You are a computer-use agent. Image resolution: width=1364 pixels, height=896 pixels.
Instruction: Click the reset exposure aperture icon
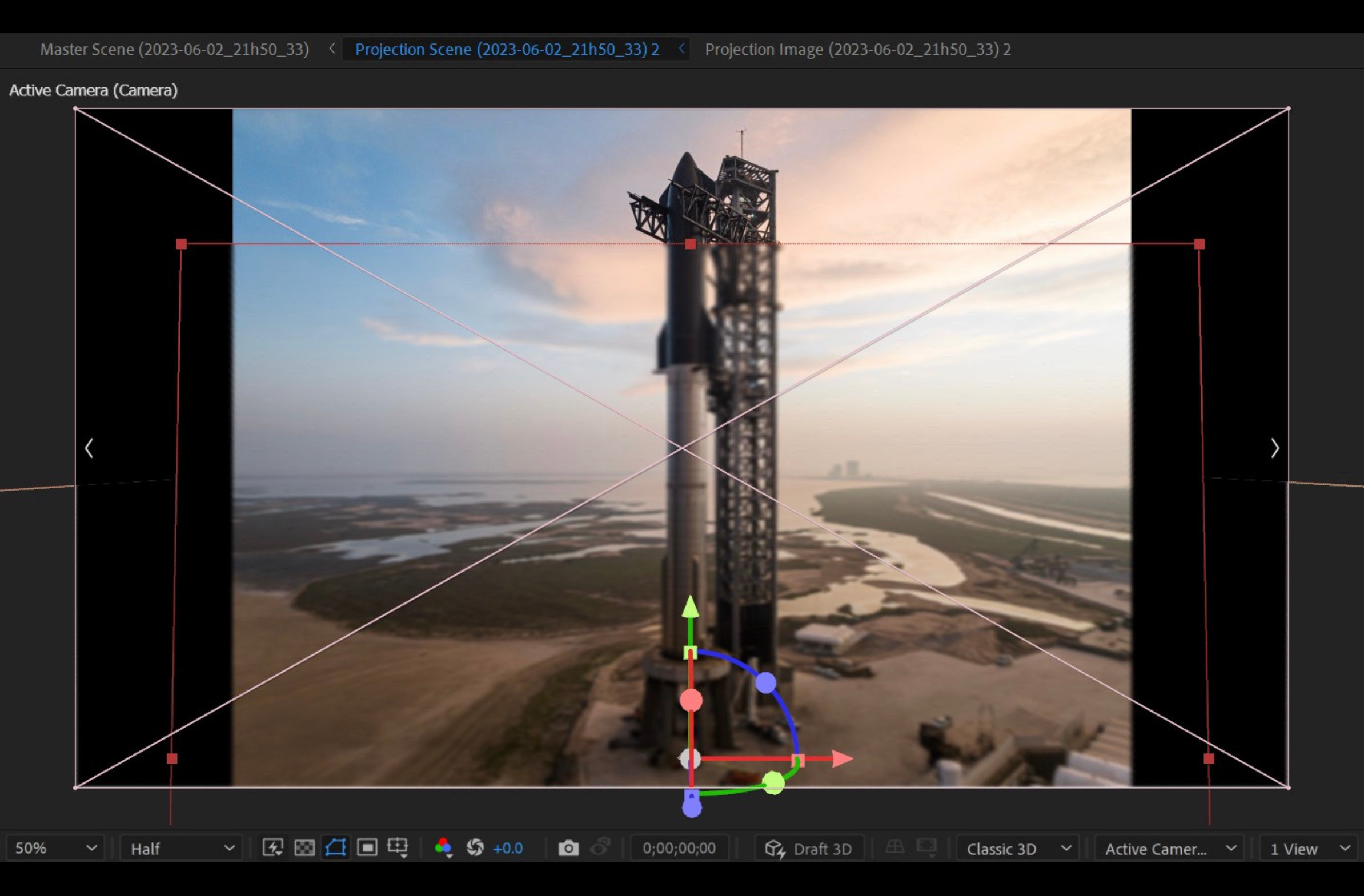(475, 847)
